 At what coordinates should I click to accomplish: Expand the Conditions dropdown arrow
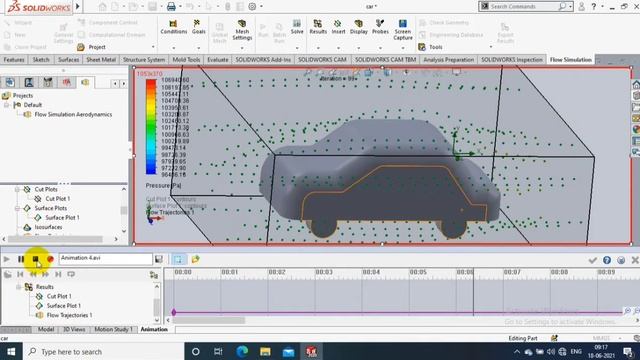pos(173,48)
